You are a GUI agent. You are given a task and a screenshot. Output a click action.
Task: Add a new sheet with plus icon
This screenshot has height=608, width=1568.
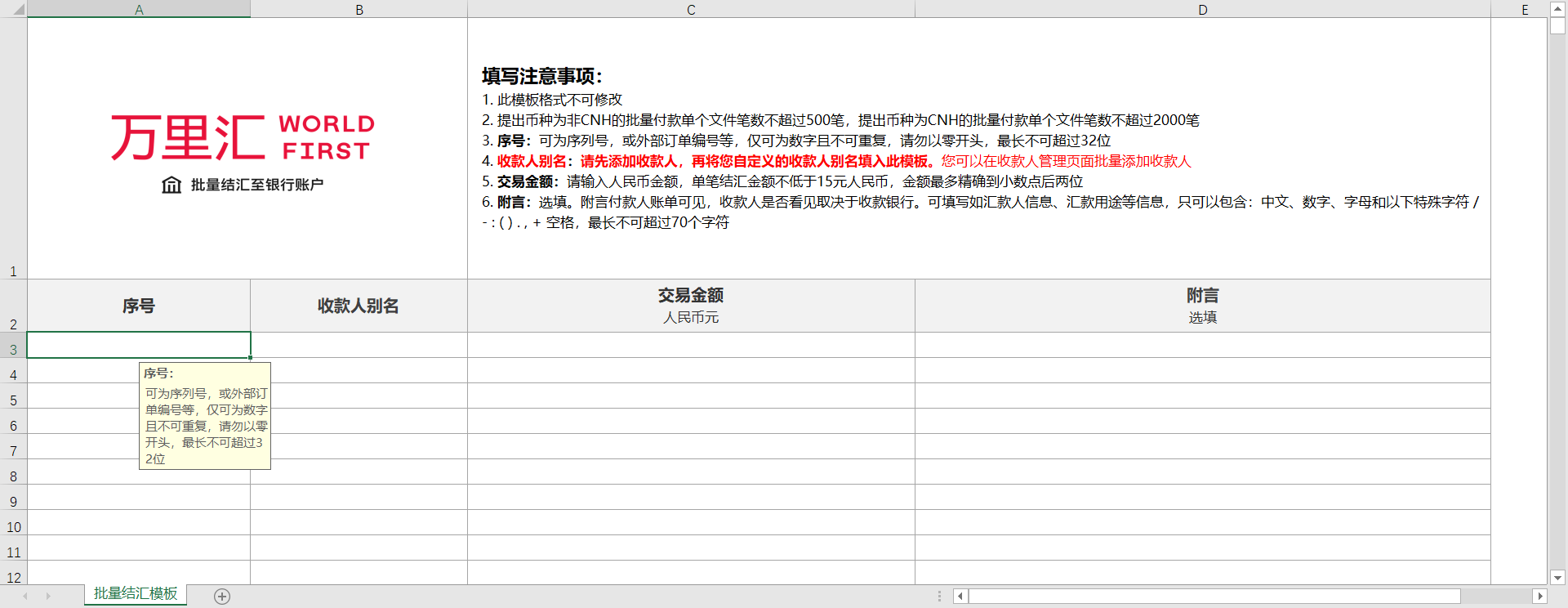click(x=222, y=597)
